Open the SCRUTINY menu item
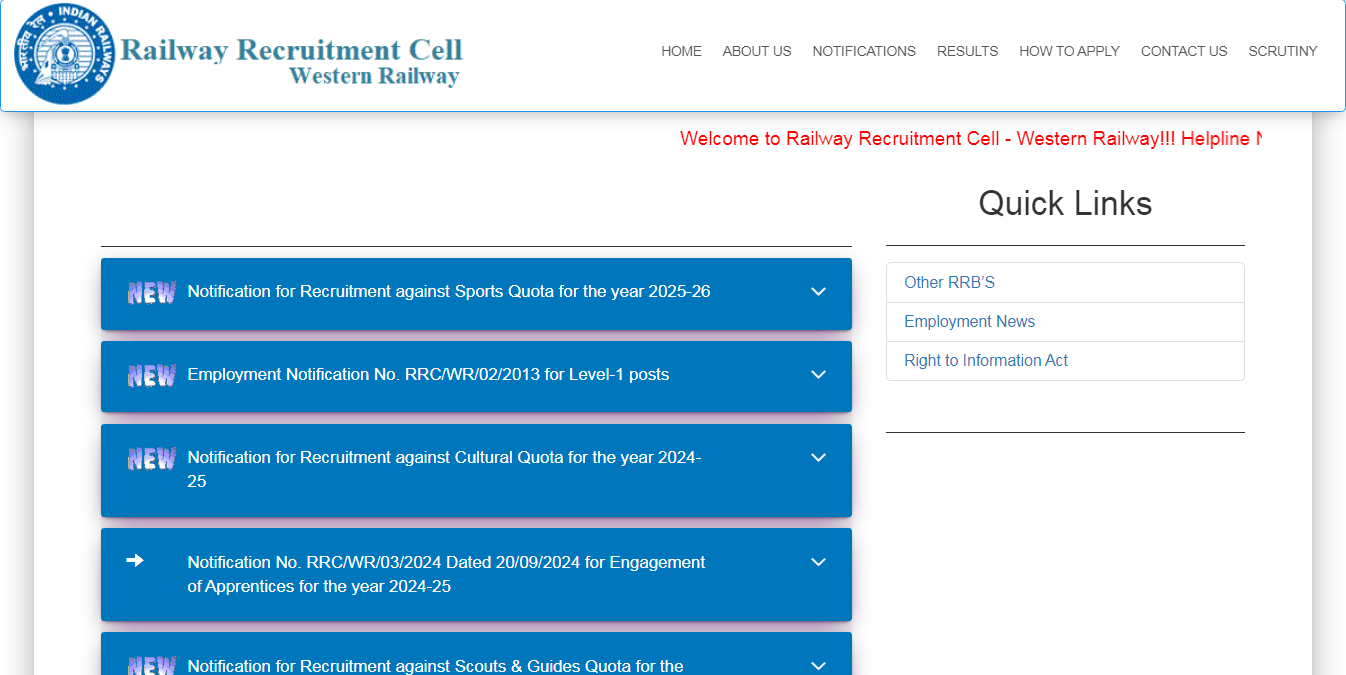 1282,51
